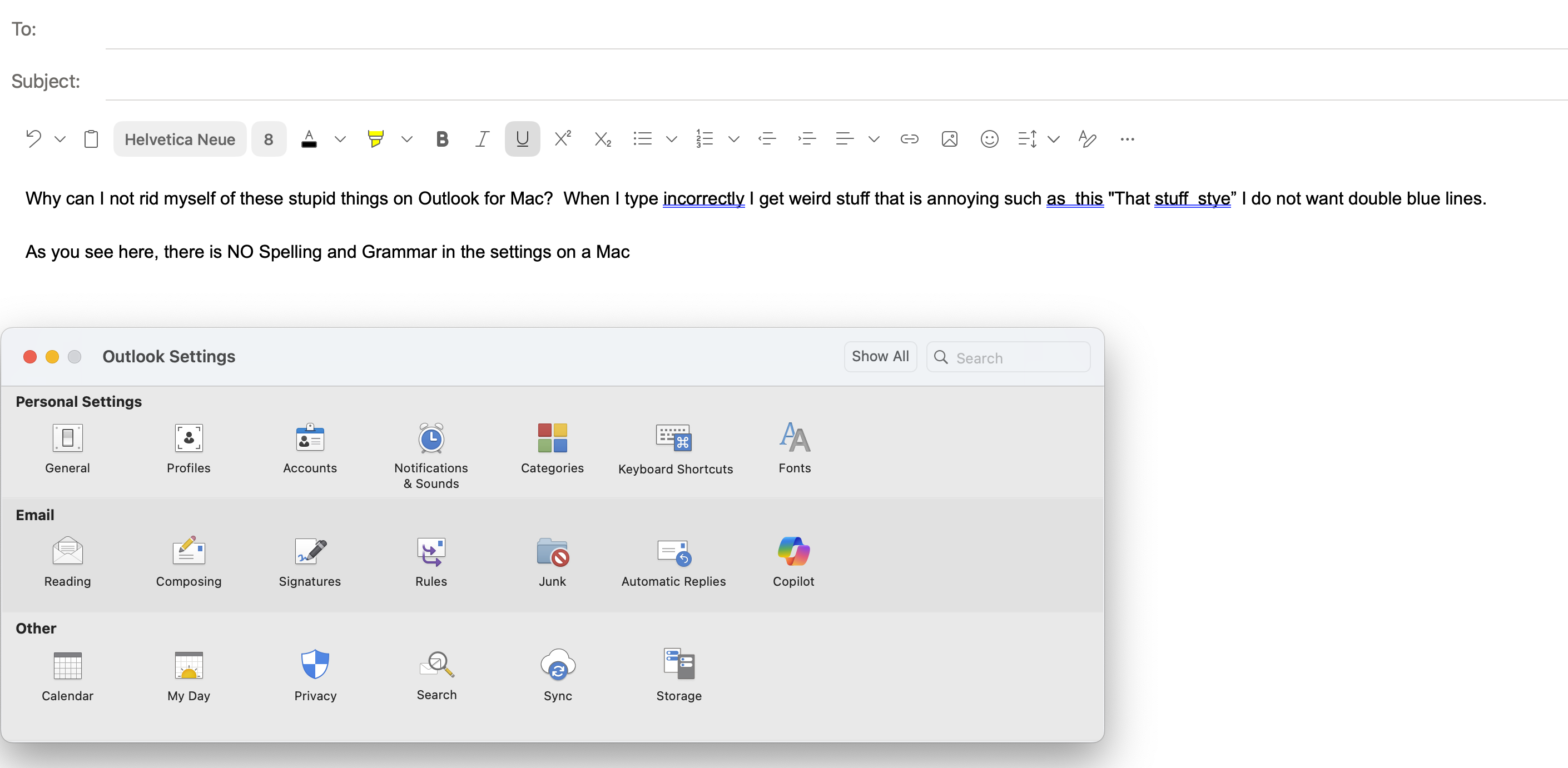This screenshot has width=1568, height=768.
Task: Click the line spacing icon
Action: [x=1028, y=139]
